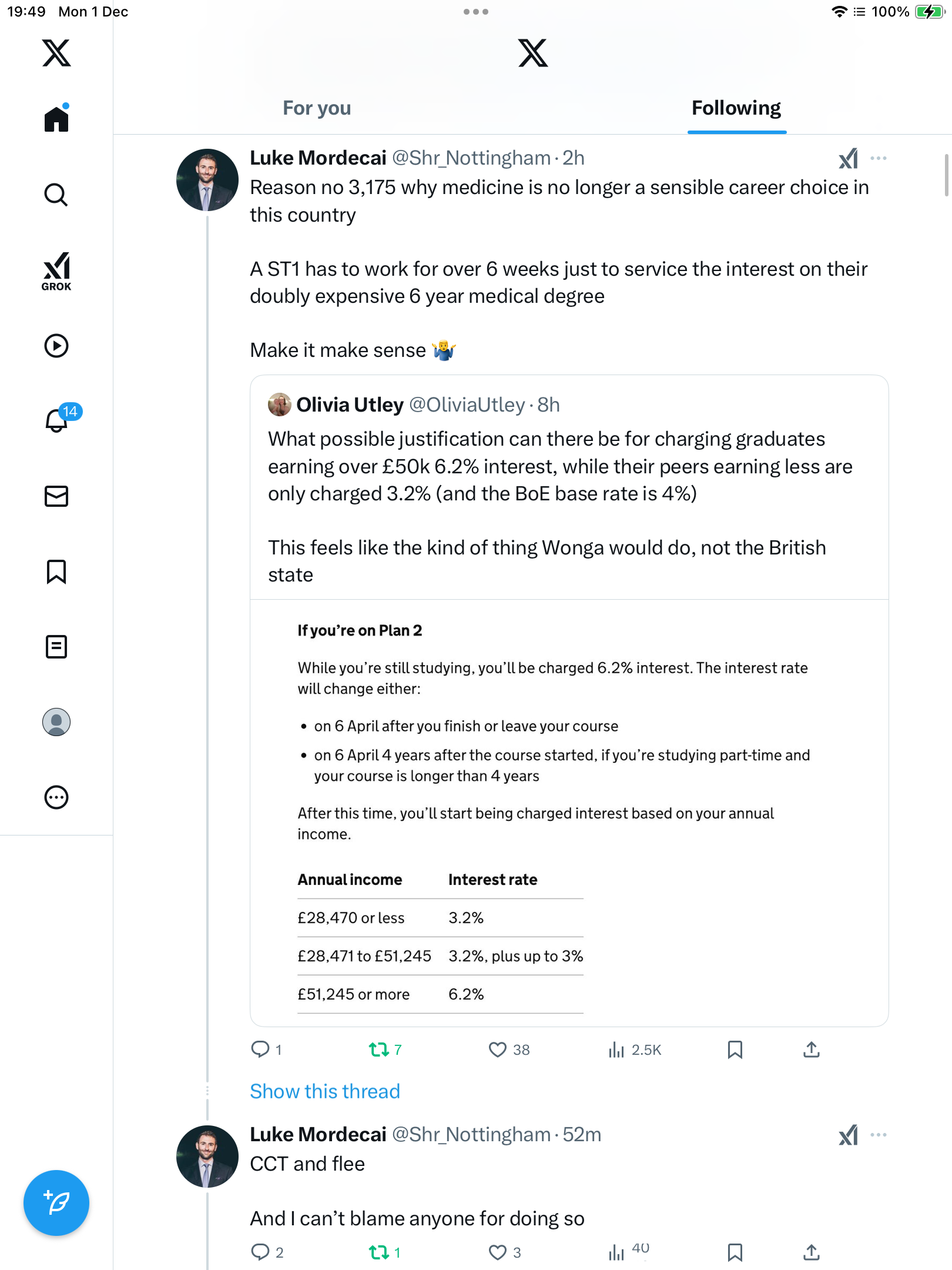Click Show this thread link
This screenshot has height=1270, width=952.
pos(325,1091)
